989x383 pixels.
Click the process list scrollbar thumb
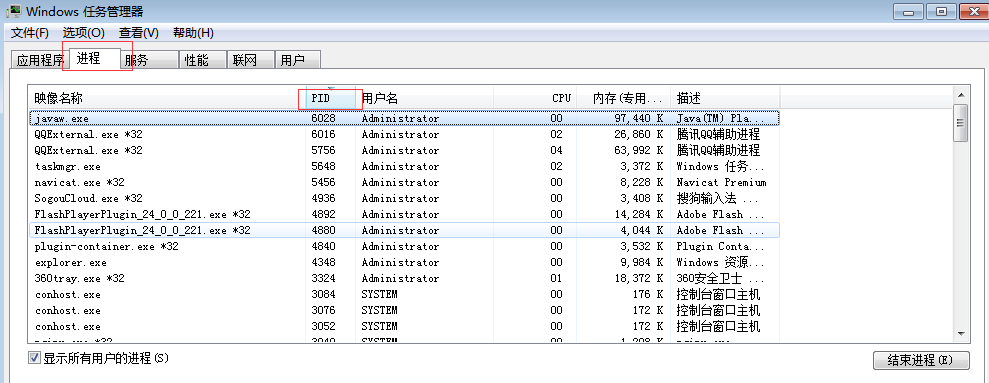(x=961, y=123)
